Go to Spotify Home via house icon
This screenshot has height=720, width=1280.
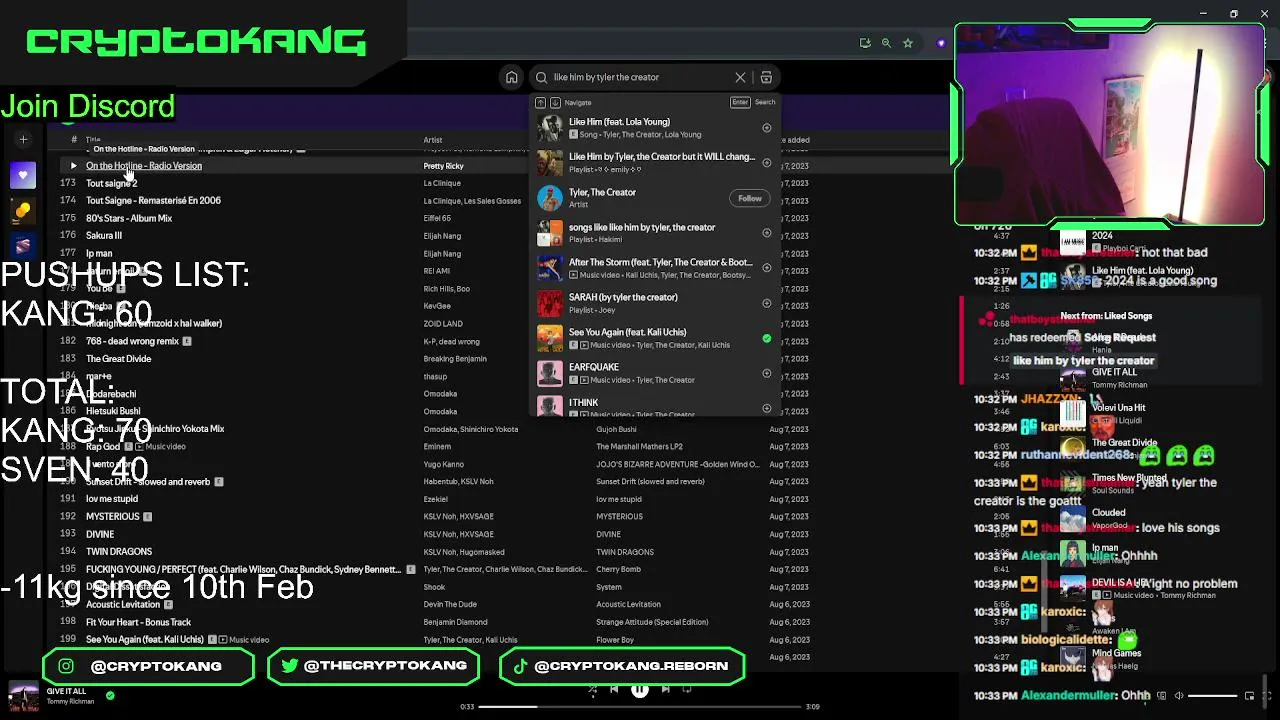[x=512, y=77]
